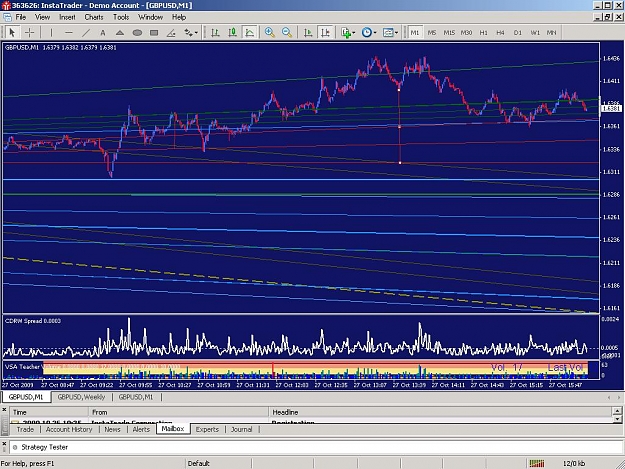Zoom in on the chart
Image resolution: width=625 pixels, height=469 pixels.
pyautogui.click(x=270, y=33)
